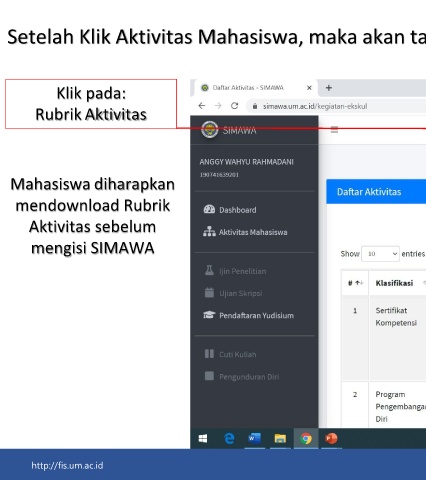Viewport: 426px width, 480px height.
Task: Click the Cuti Kuliah pause icon
Action: point(209,354)
